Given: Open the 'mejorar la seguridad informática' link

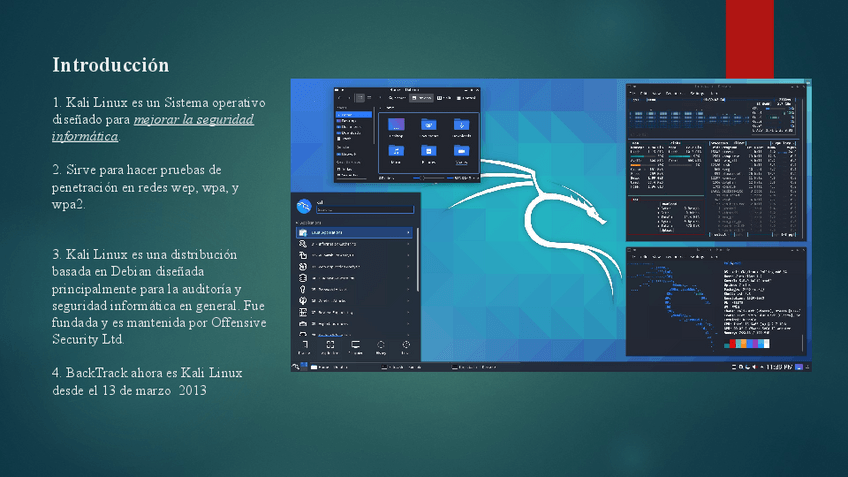Looking at the screenshot, I should (x=153, y=128).
